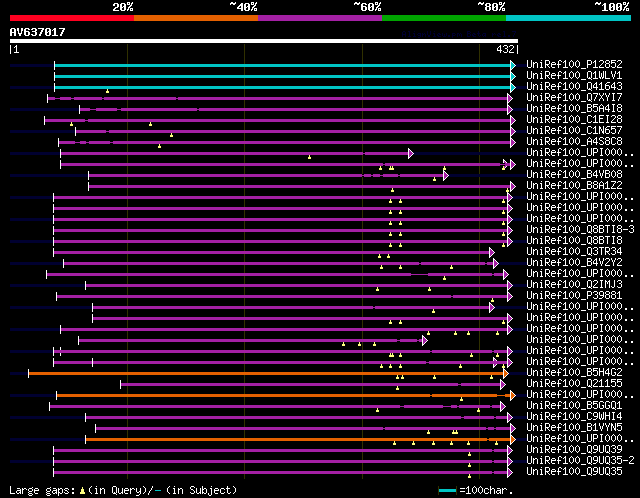The height and width of the screenshot is (498, 640).
Task: Click the orange alignment bar for B5H4G2
Action: point(266,374)
